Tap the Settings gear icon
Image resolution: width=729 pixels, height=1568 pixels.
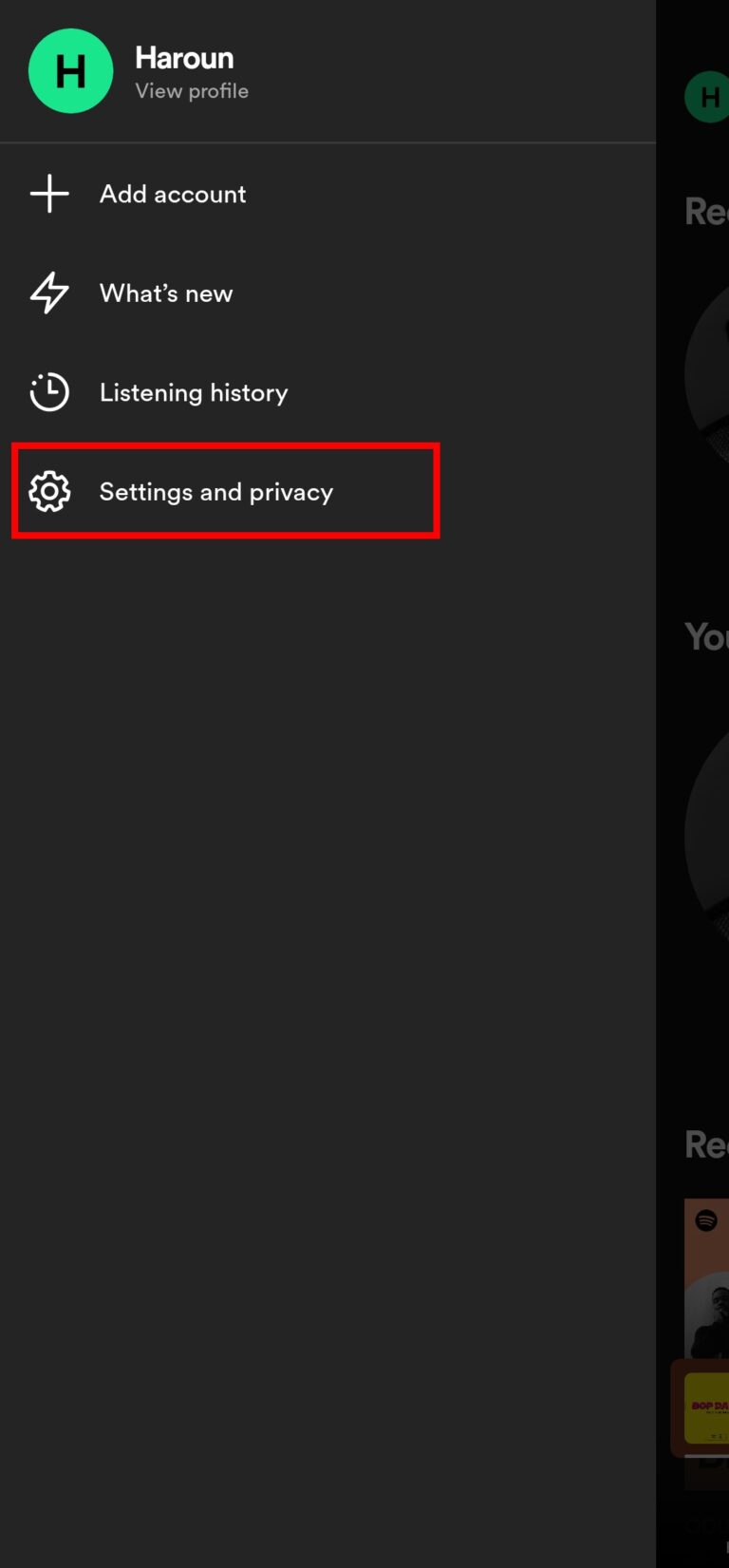click(48, 491)
